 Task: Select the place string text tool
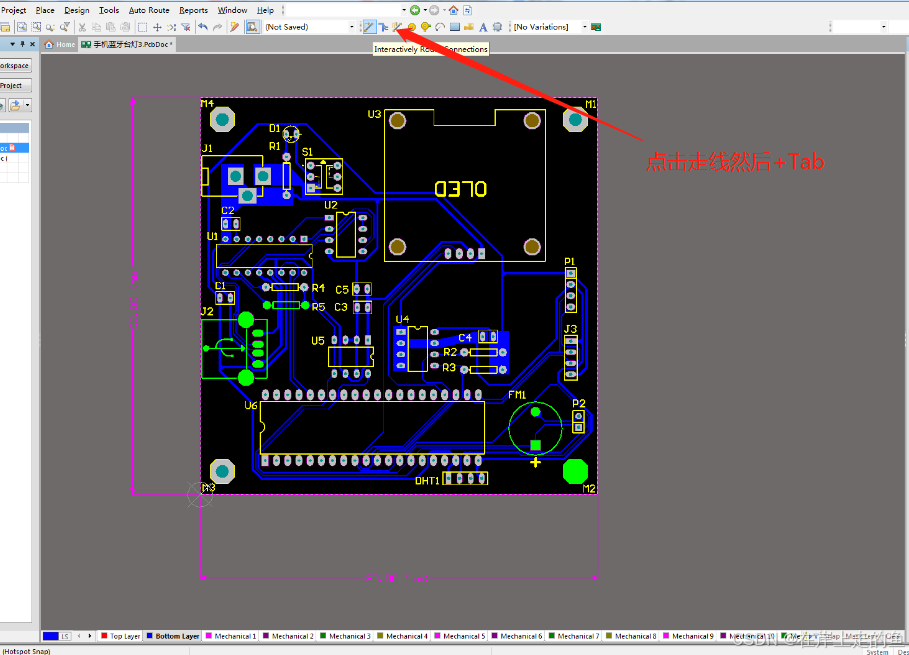[x=483, y=27]
